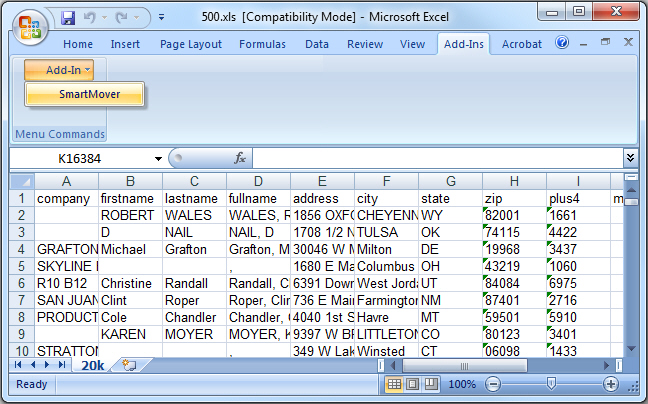
Task: Switch to the Page Layout ribbon tab
Action: (x=191, y=44)
